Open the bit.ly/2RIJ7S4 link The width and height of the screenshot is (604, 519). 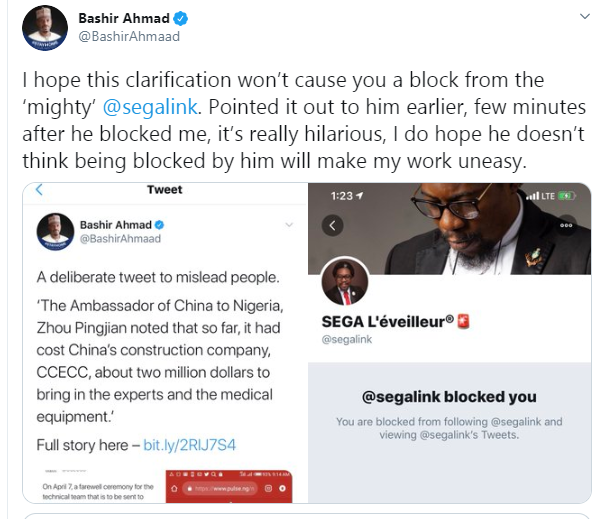tap(190, 445)
